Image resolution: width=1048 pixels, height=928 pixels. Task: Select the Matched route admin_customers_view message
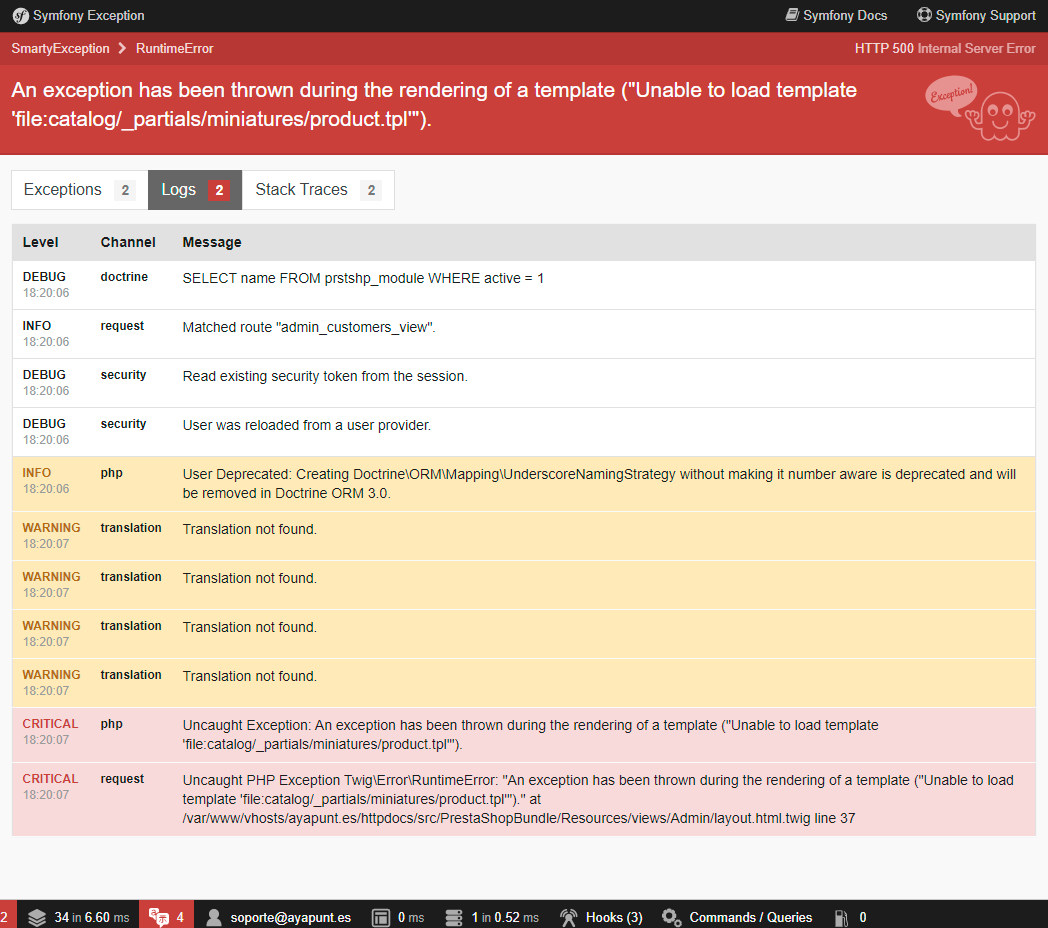309,327
